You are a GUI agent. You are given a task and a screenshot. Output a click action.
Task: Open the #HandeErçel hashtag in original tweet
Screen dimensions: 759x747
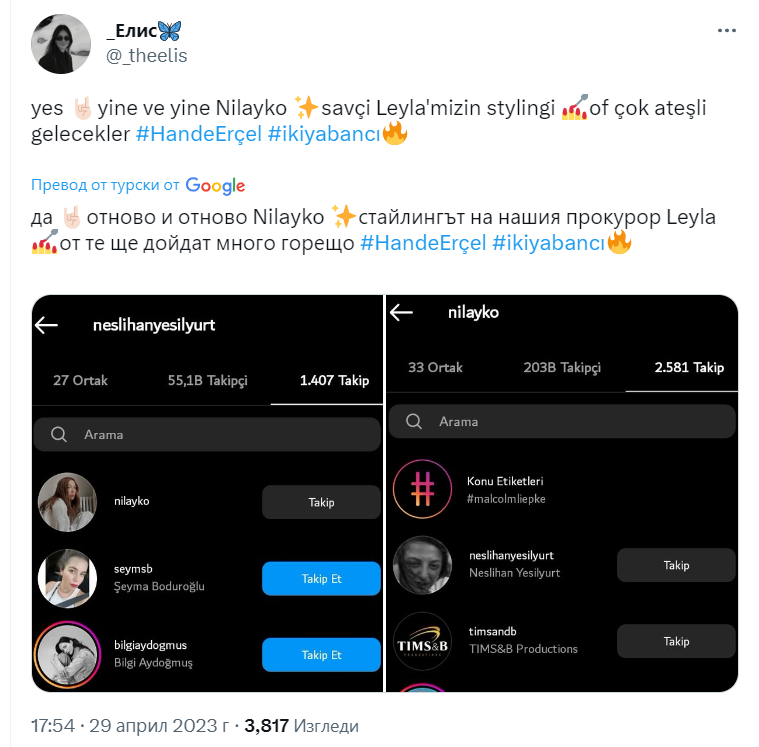pos(199,135)
